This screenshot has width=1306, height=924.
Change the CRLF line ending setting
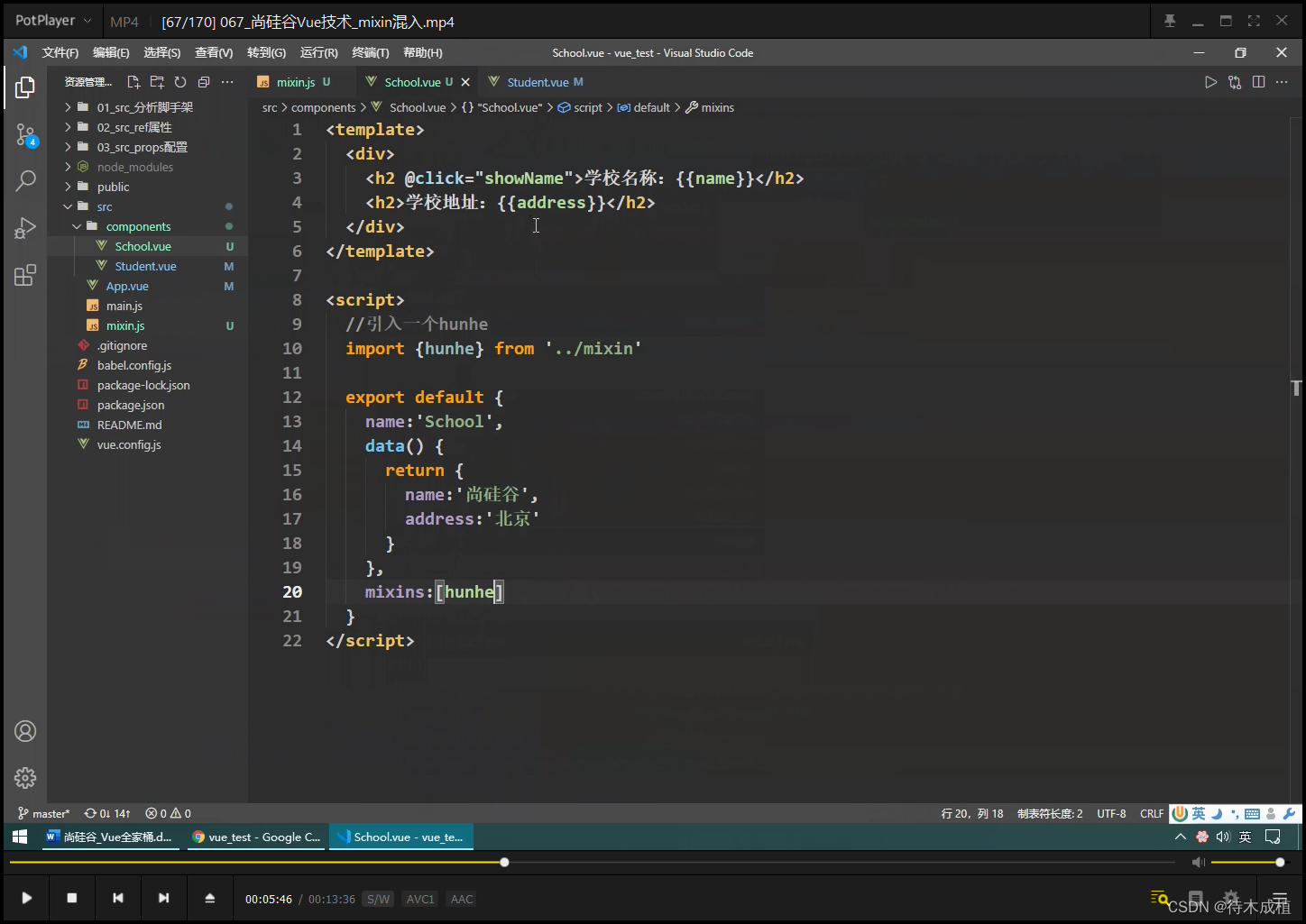click(x=1152, y=813)
